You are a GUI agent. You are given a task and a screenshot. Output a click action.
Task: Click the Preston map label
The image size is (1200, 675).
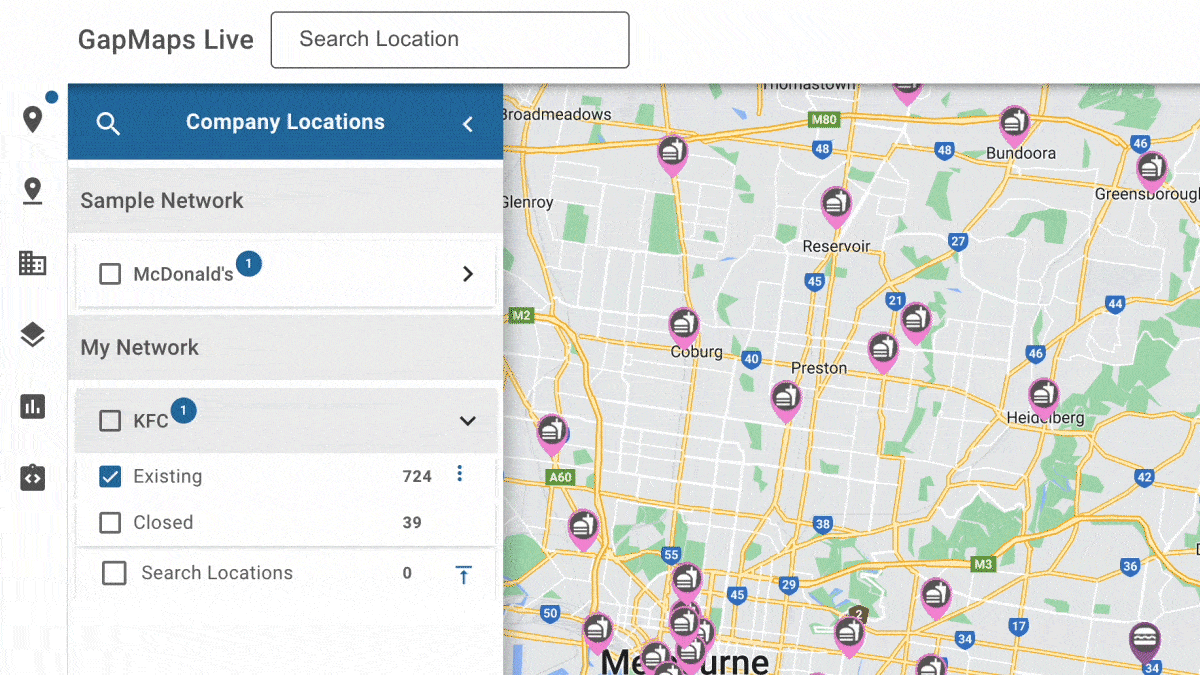coord(819,368)
